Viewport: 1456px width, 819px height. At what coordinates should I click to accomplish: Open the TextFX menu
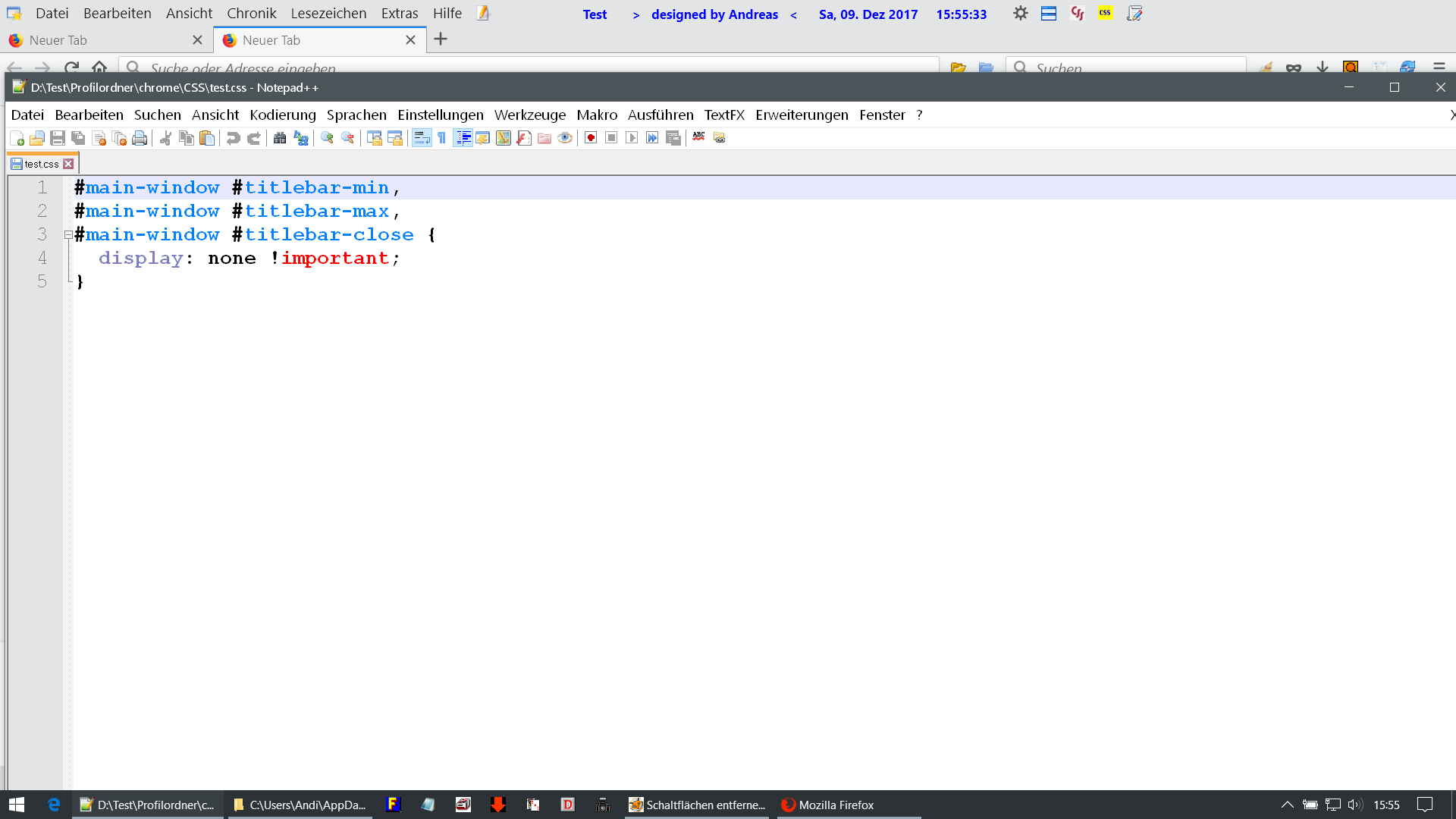[x=723, y=115]
